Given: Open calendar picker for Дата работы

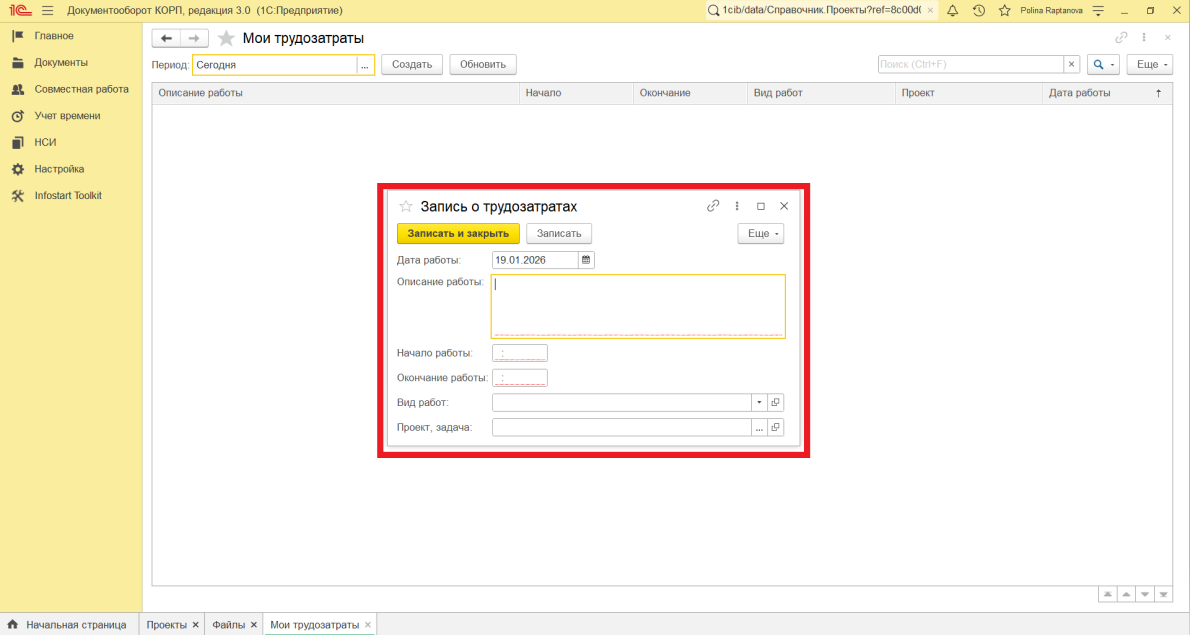Looking at the screenshot, I should [x=586, y=260].
